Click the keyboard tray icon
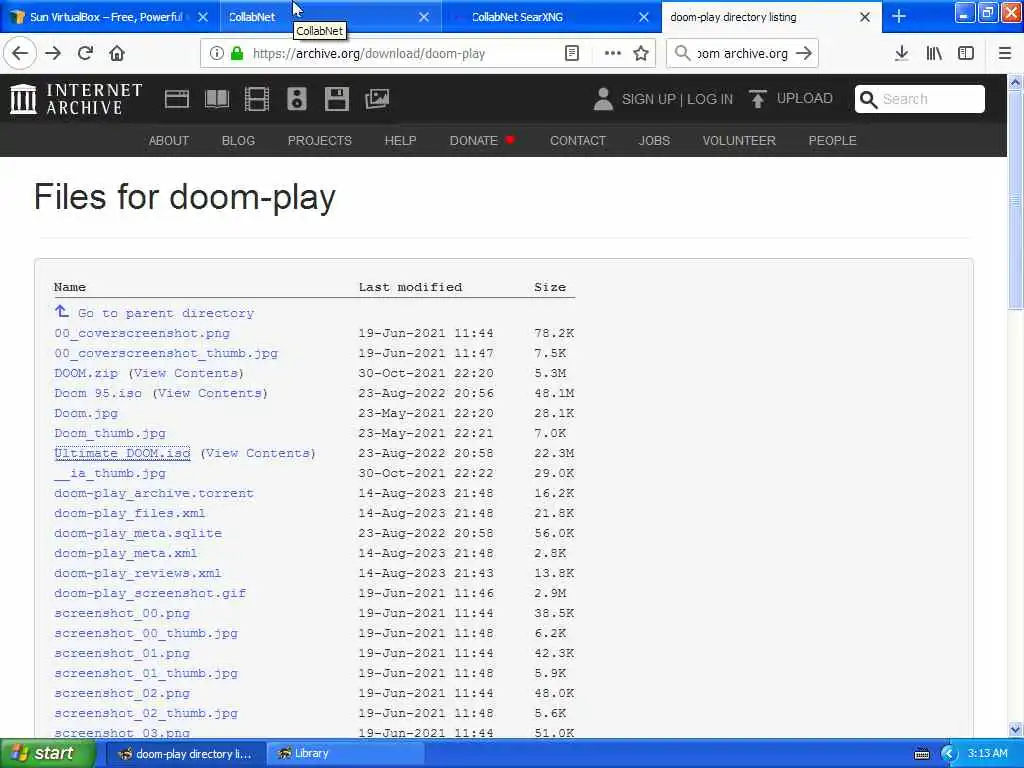The height and width of the screenshot is (768, 1024). click(x=921, y=754)
